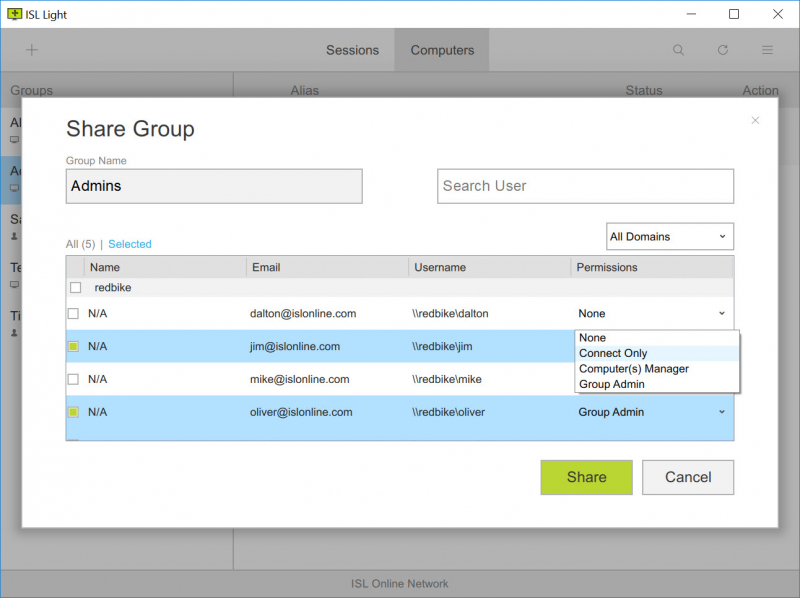Click the redbike domain row label
The width and height of the screenshot is (800, 598).
tap(113, 288)
